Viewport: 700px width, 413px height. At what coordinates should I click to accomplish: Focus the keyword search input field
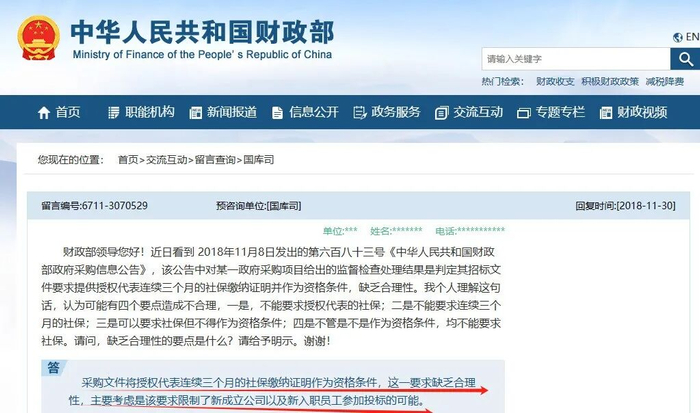pos(576,58)
